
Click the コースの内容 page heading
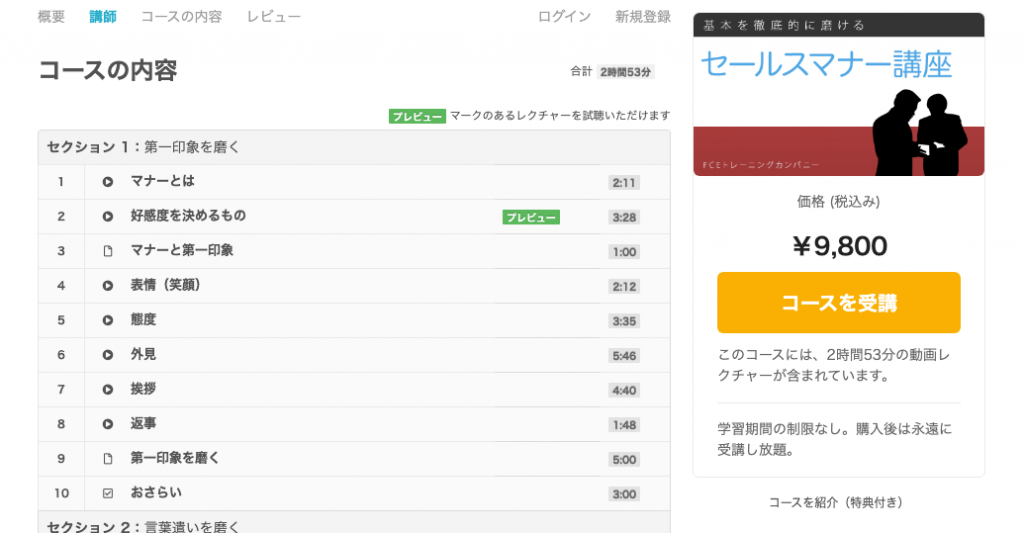(x=108, y=70)
